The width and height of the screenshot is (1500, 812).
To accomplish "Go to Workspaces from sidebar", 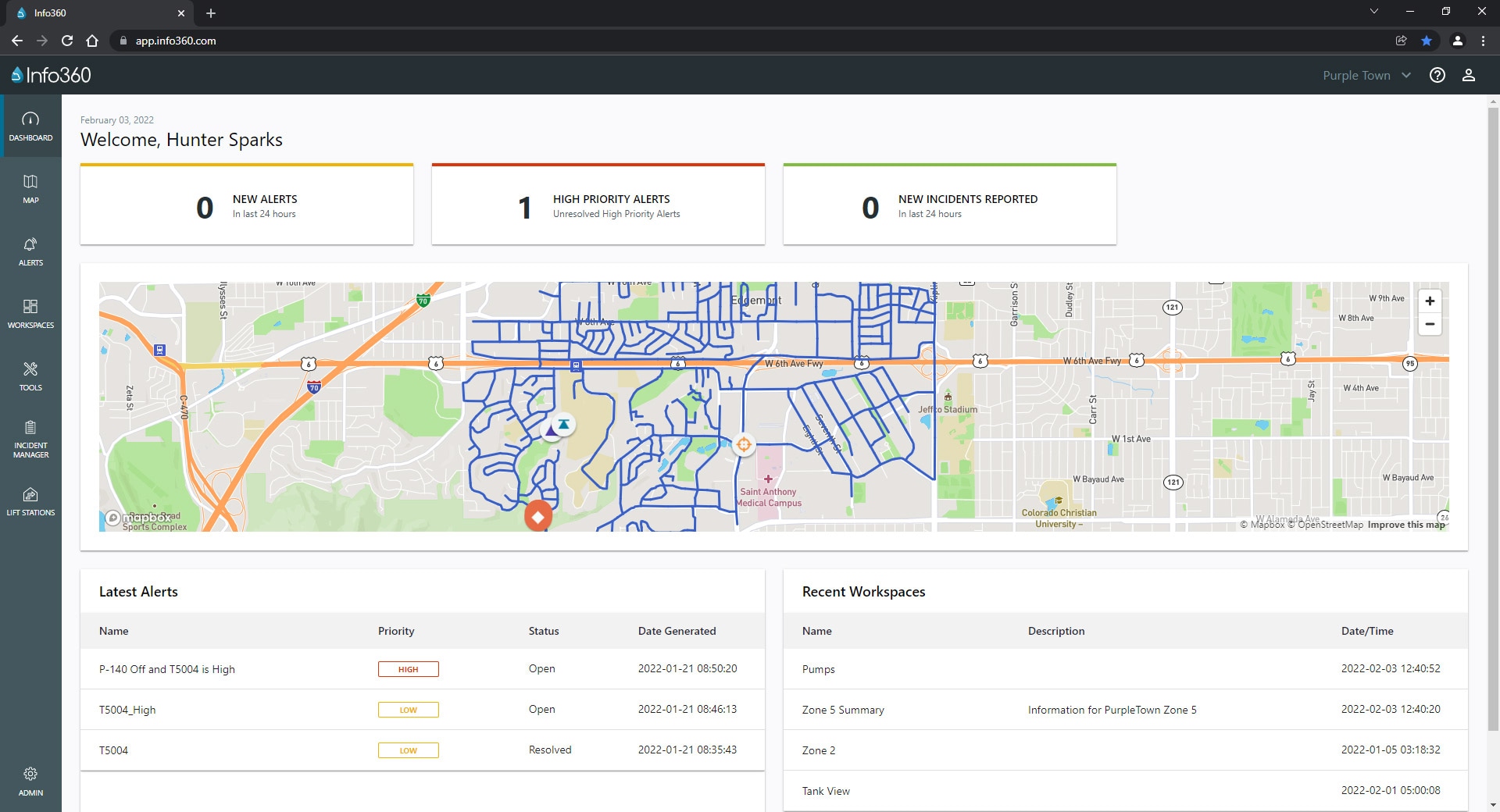I will click(x=30, y=313).
